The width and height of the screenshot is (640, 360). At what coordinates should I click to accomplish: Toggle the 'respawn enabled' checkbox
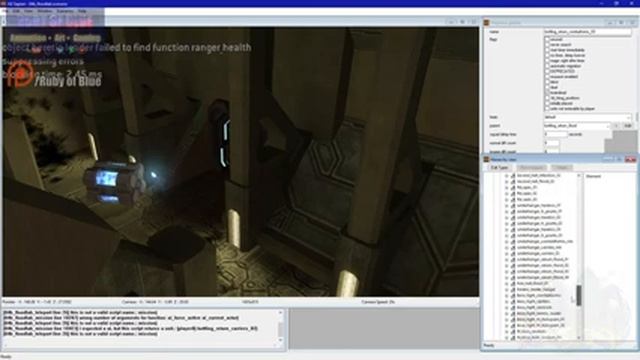point(547,76)
